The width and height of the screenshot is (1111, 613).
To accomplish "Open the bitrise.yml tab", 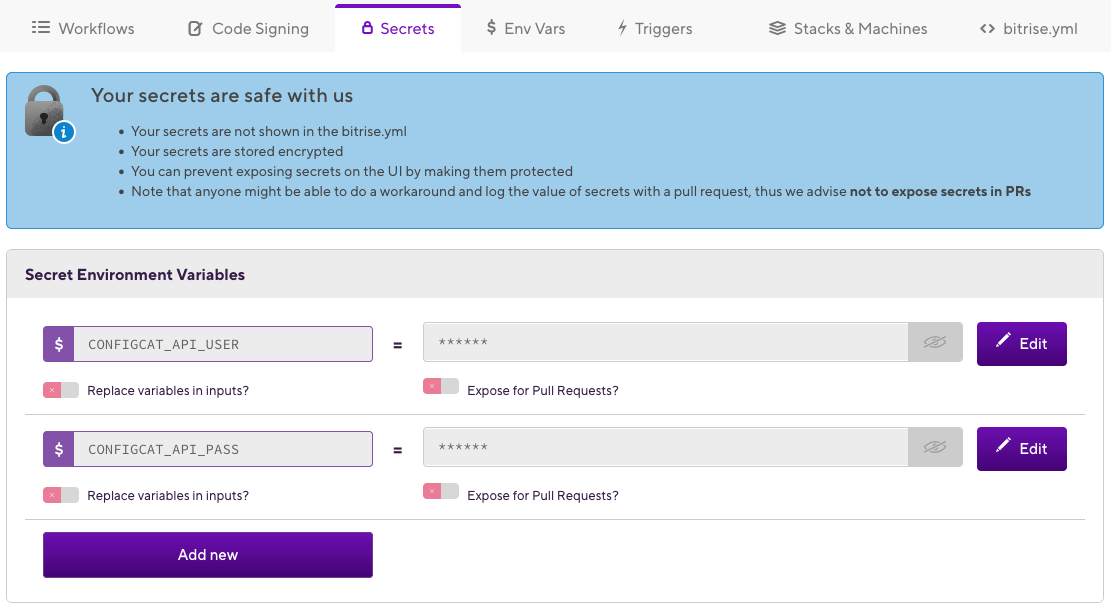I will [x=1029, y=28].
